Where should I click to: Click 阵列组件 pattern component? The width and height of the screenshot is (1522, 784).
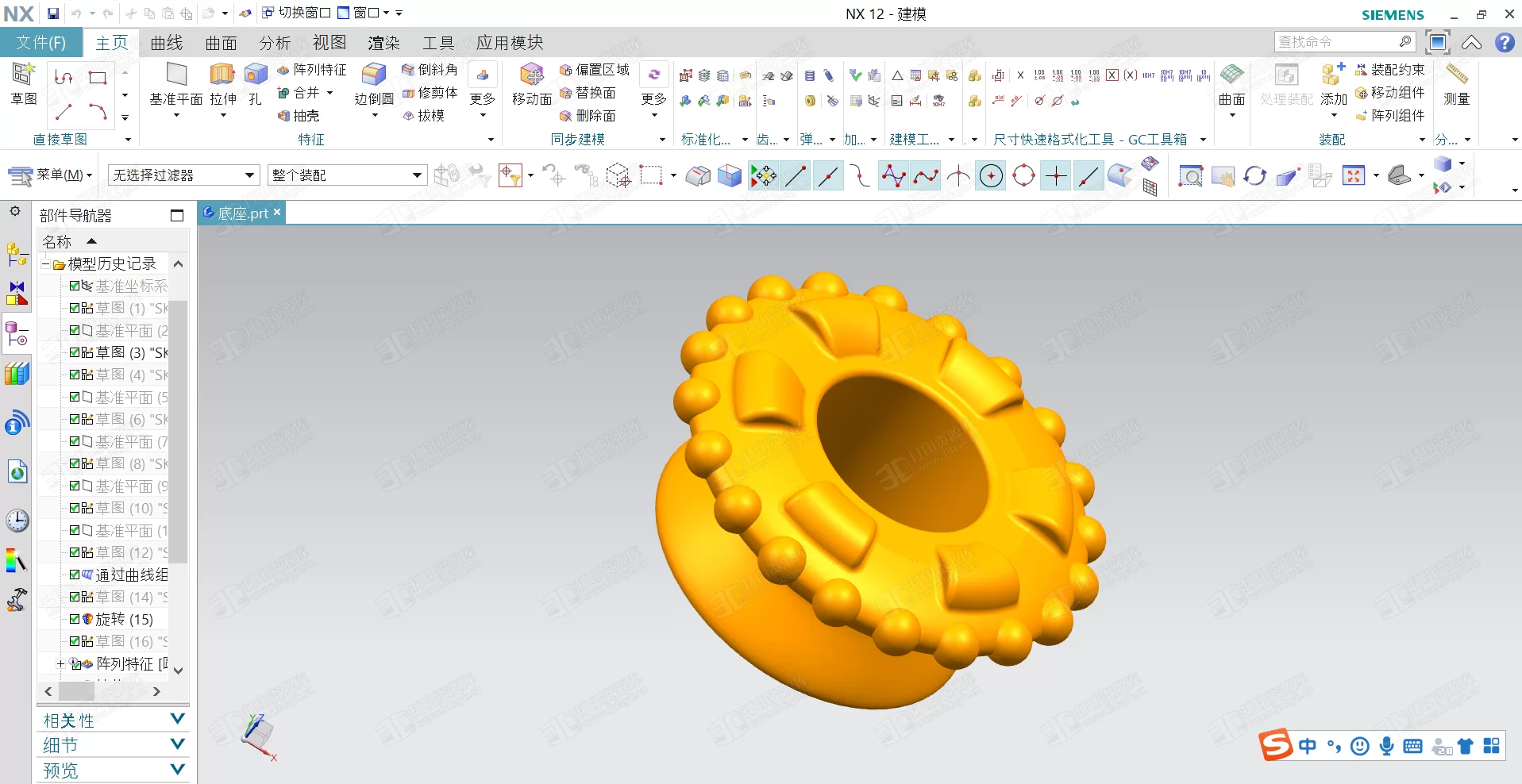click(1389, 116)
